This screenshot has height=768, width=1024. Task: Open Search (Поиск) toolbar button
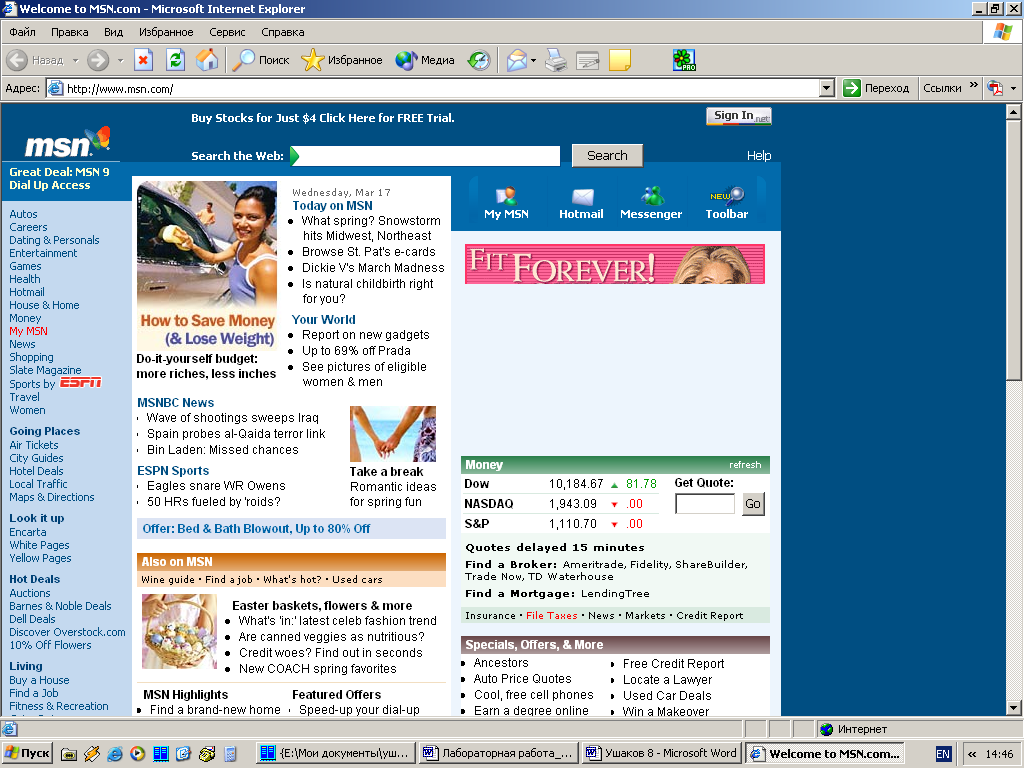pos(261,60)
